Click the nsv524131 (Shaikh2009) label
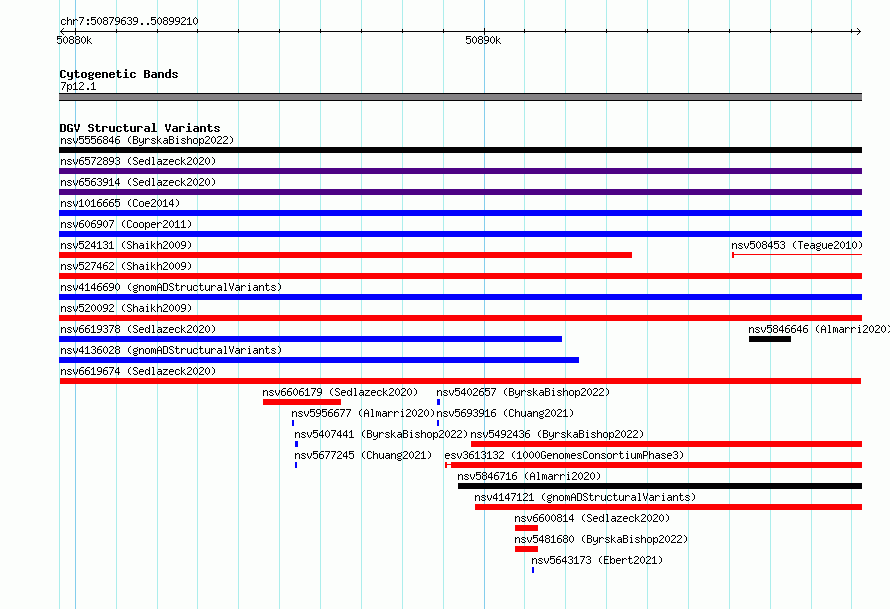 126,245
